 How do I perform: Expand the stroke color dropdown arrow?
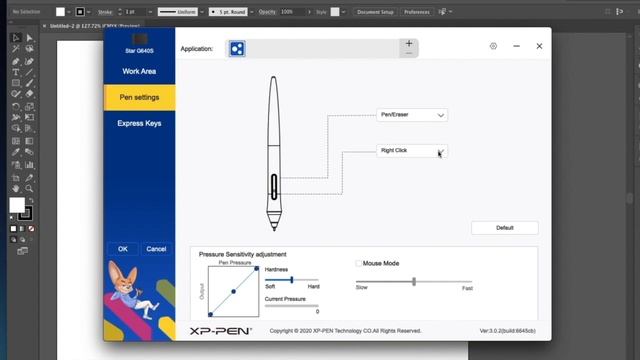coord(89,12)
